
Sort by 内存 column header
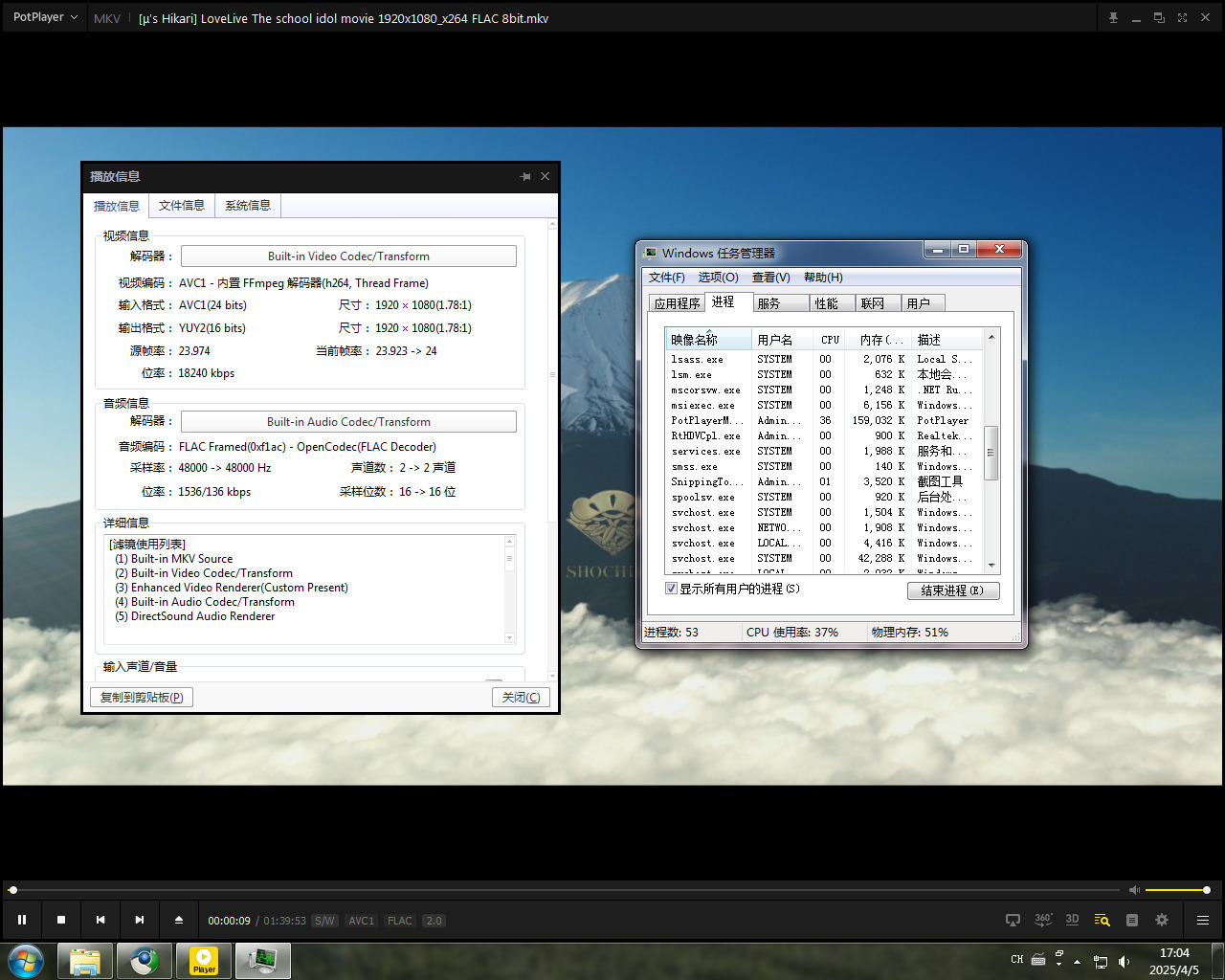878,340
